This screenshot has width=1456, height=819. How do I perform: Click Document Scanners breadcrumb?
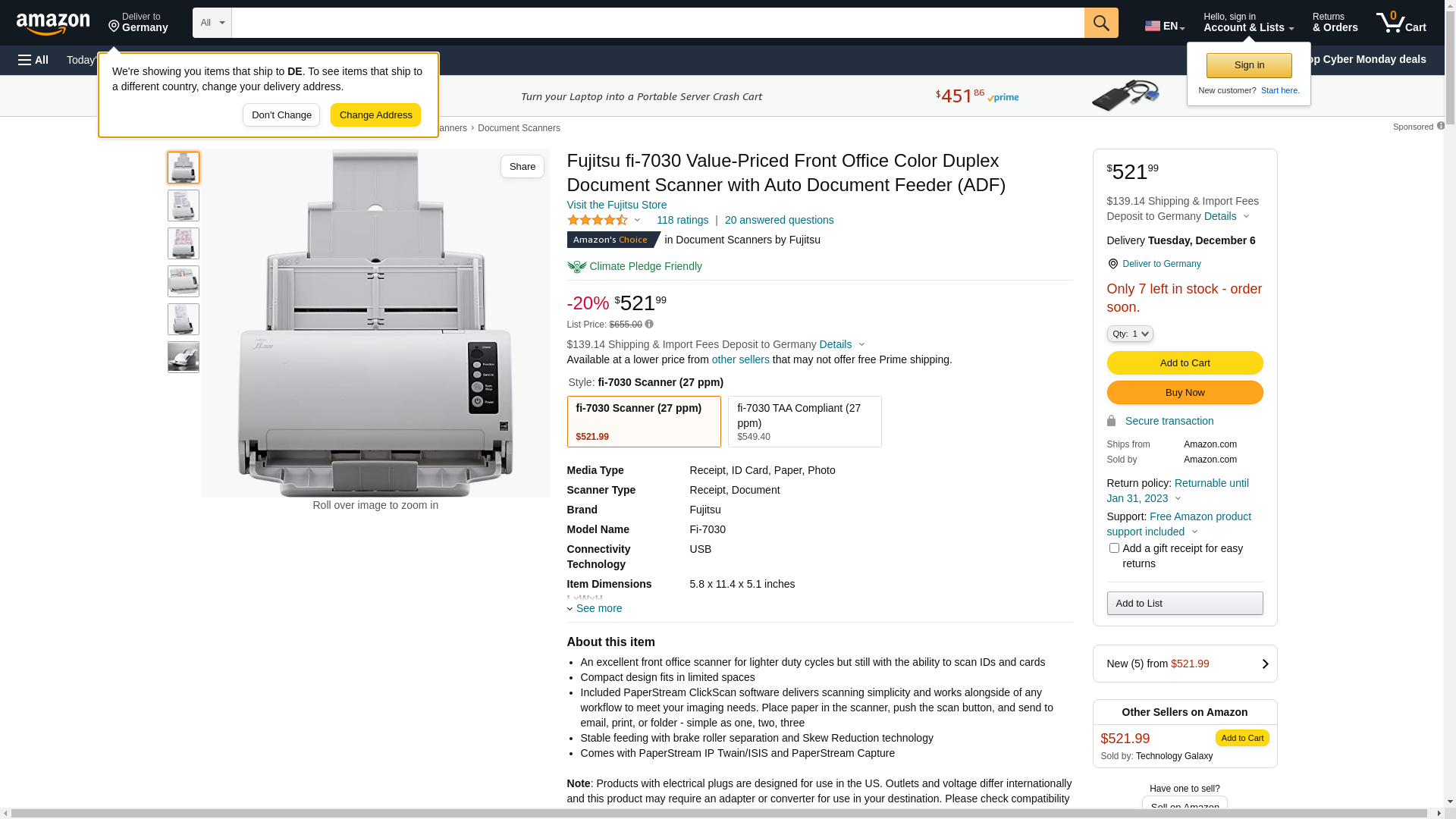[519, 128]
